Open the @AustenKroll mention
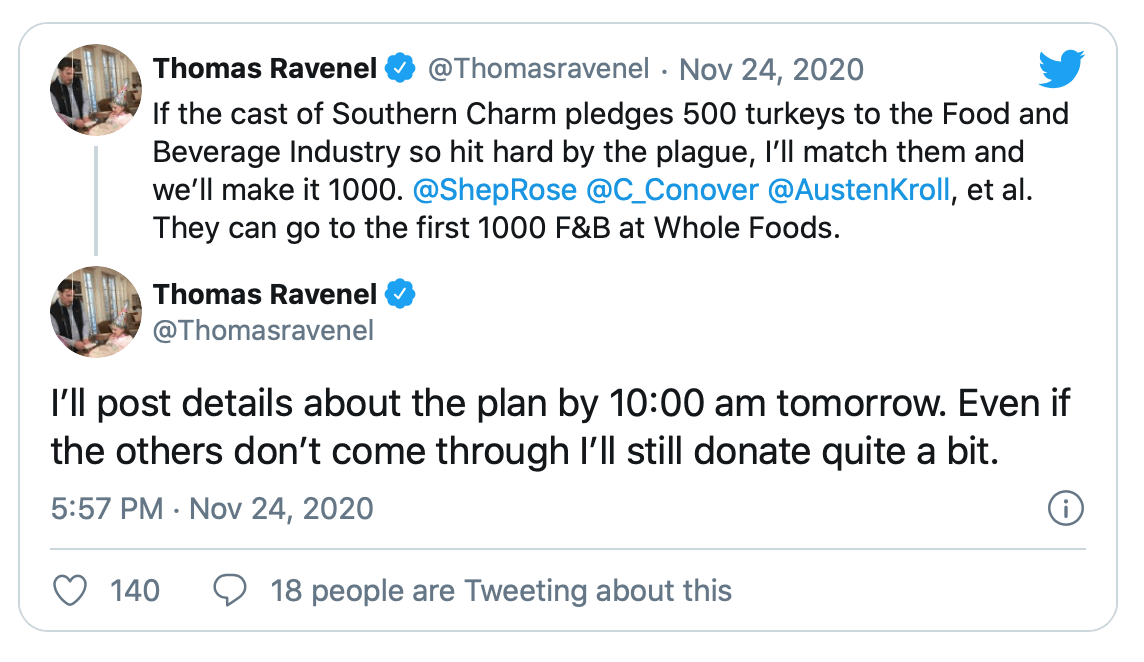1144x662 pixels. (859, 190)
